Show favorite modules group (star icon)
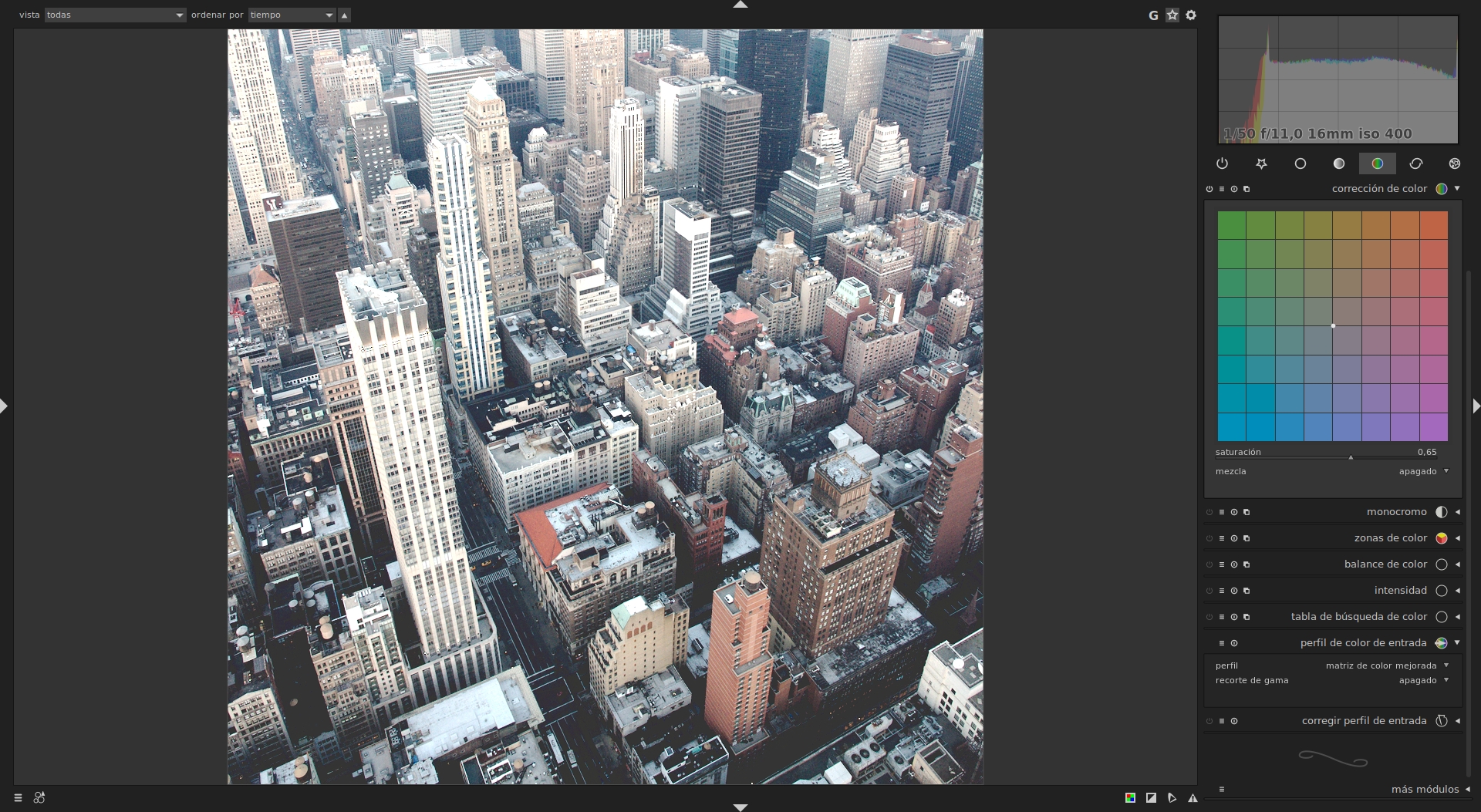The image size is (1481, 812). 1261,163
